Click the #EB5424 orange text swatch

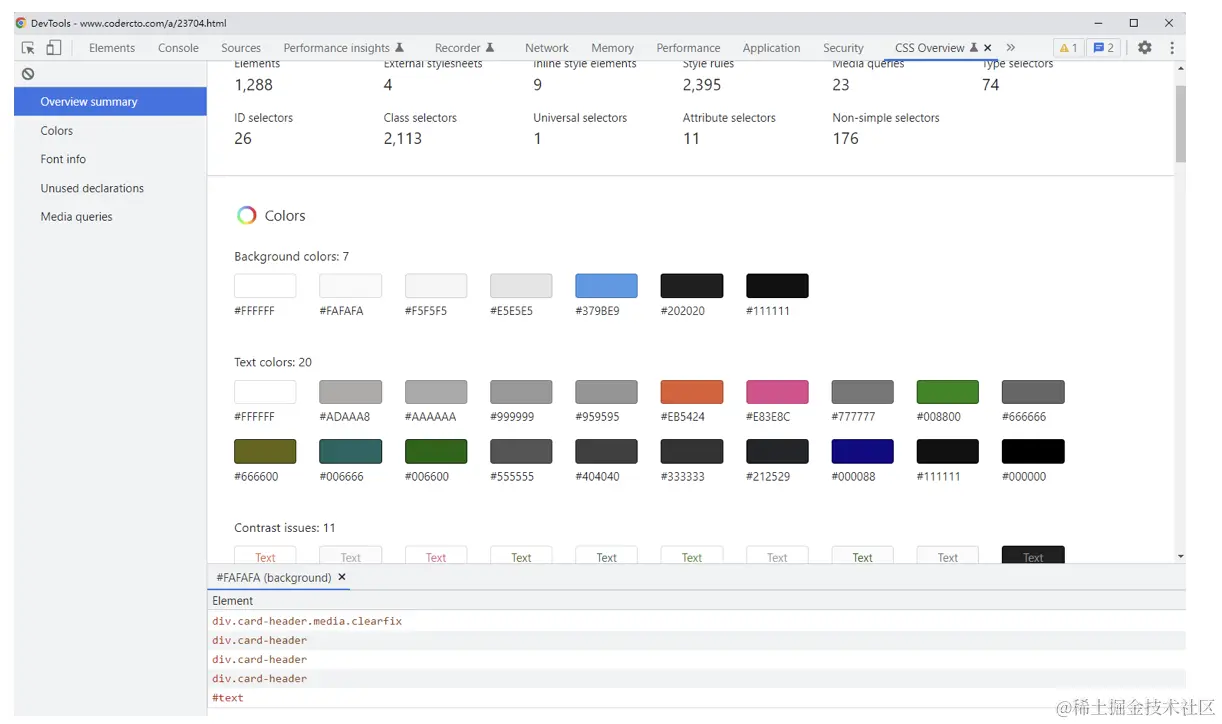pyautogui.click(x=692, y=392)
